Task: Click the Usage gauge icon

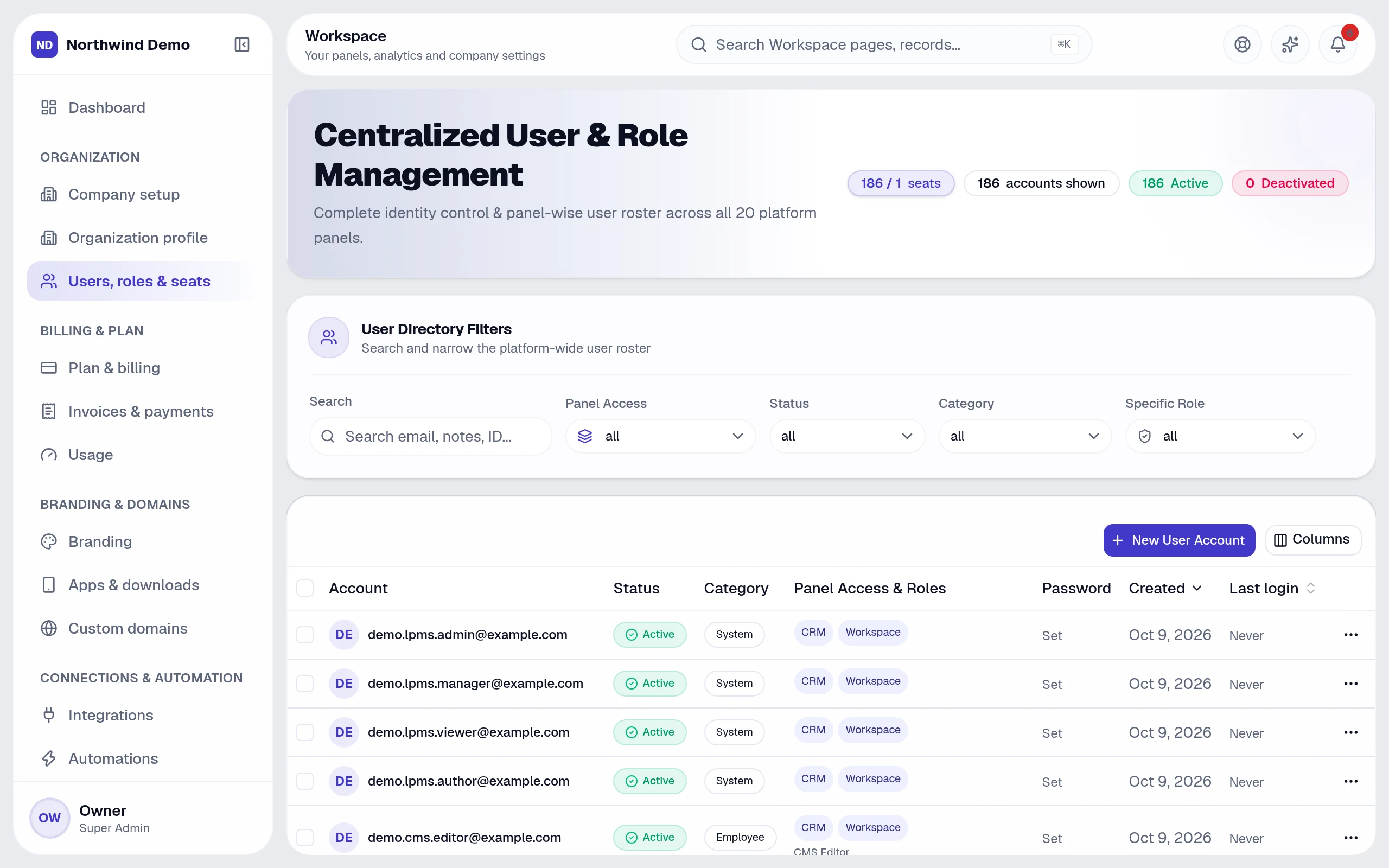Action: tap(49, 455)
